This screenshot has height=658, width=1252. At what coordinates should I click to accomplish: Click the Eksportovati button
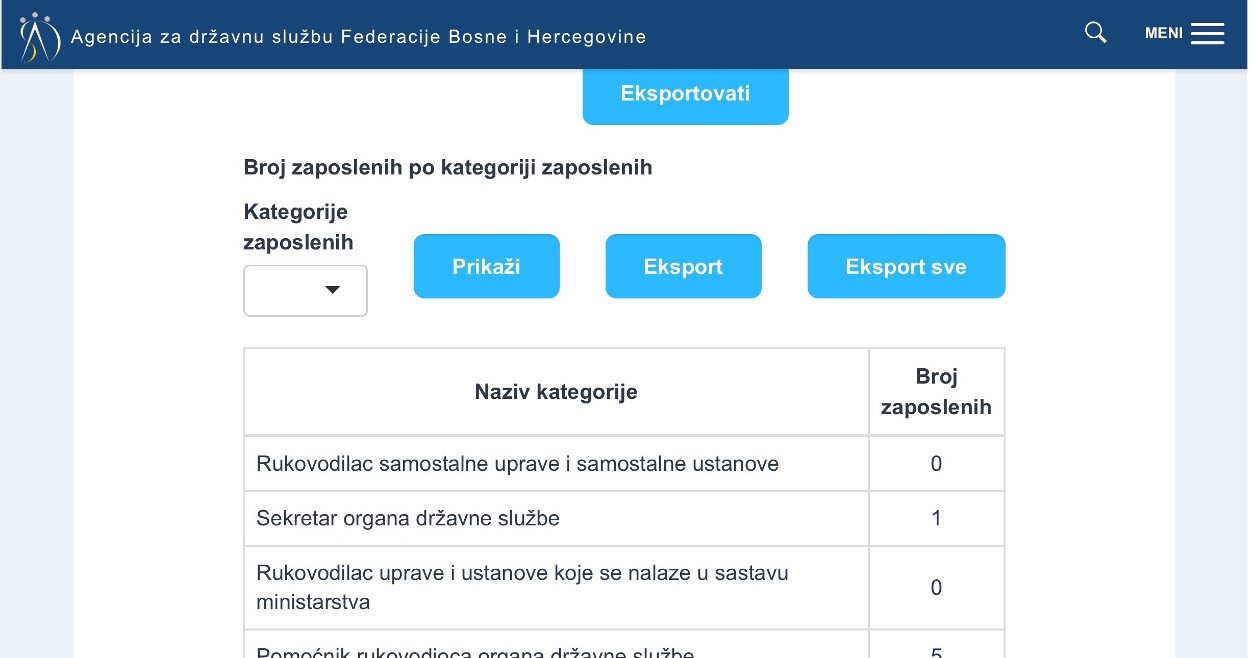coord(686,94)
